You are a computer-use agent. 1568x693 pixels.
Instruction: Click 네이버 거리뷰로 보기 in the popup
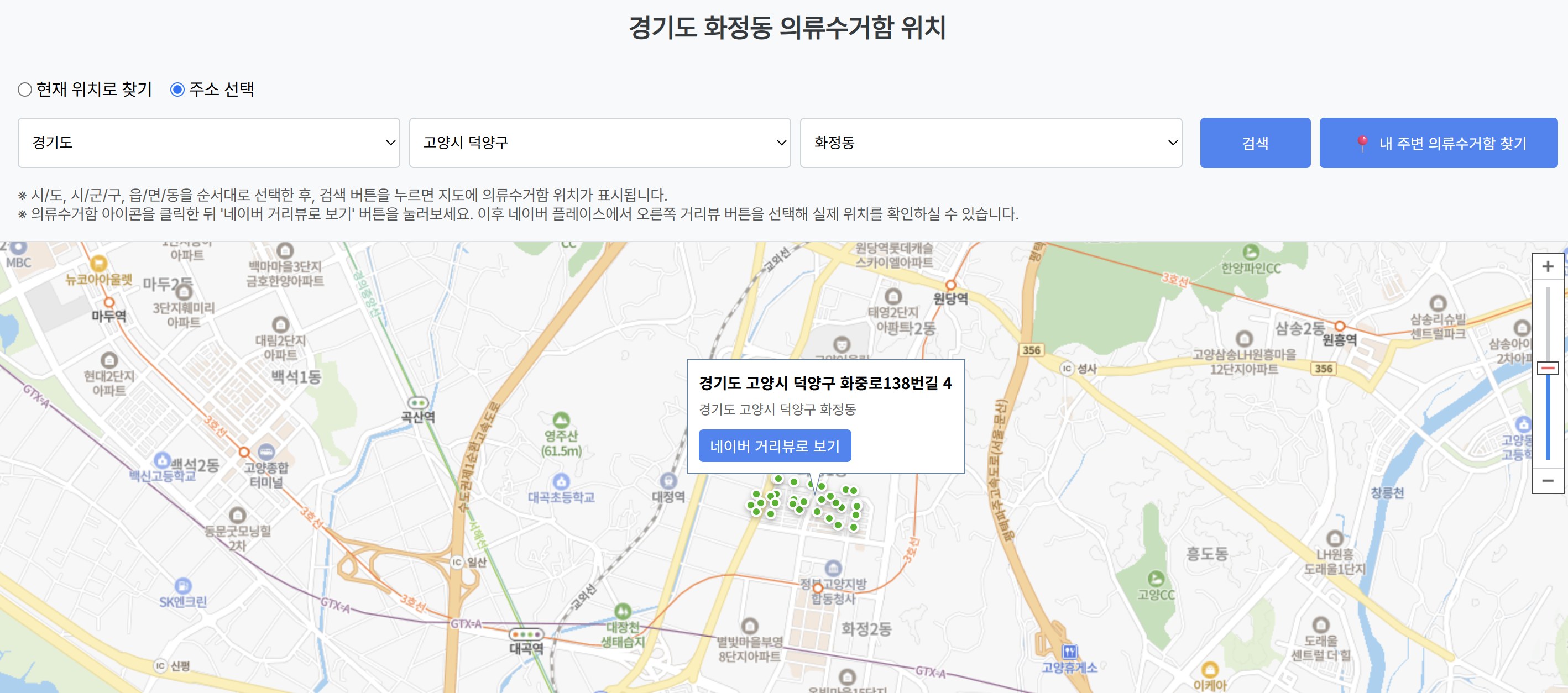(774, 446)
